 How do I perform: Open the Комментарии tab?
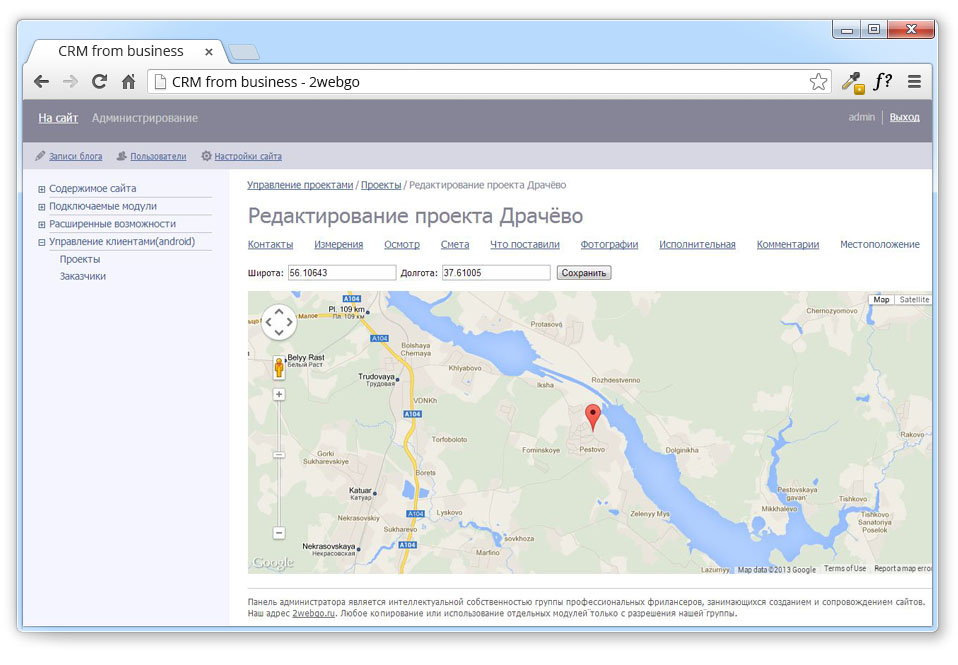click(x=788, y=244)
